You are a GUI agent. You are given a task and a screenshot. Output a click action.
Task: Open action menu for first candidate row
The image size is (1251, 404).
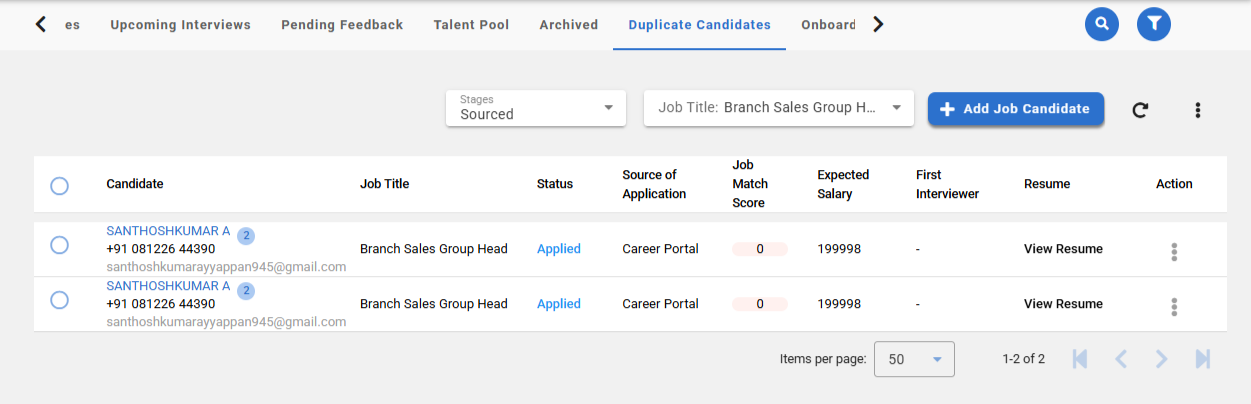1174,251
